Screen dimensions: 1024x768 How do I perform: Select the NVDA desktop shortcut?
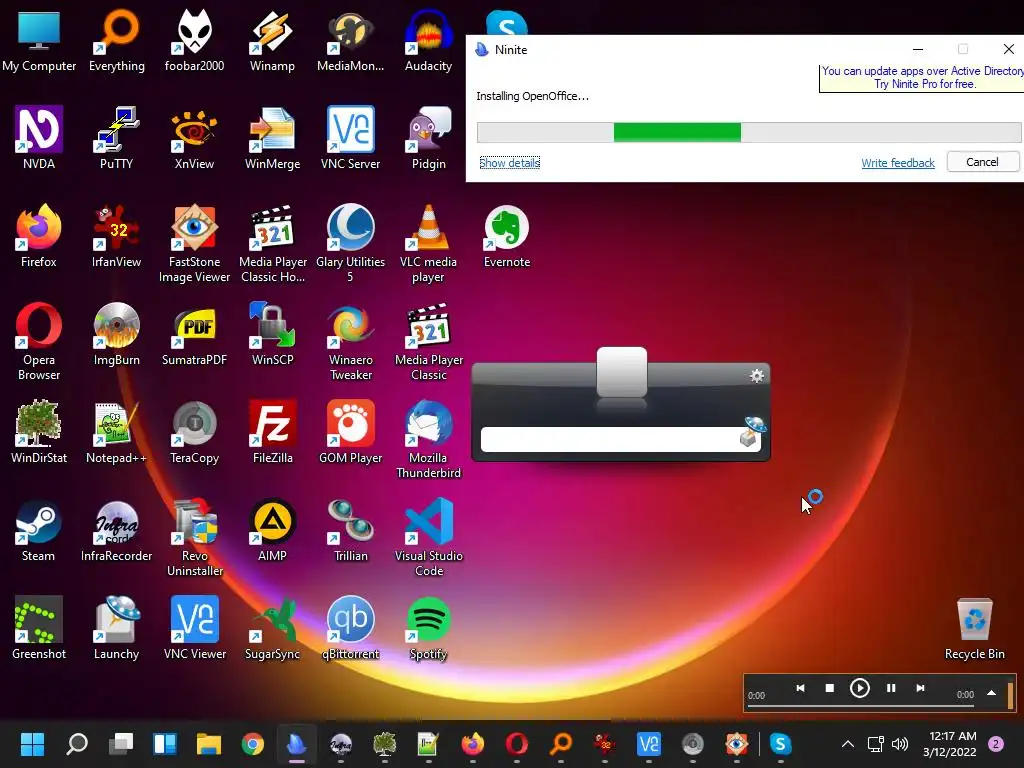[x=39, y=138]
